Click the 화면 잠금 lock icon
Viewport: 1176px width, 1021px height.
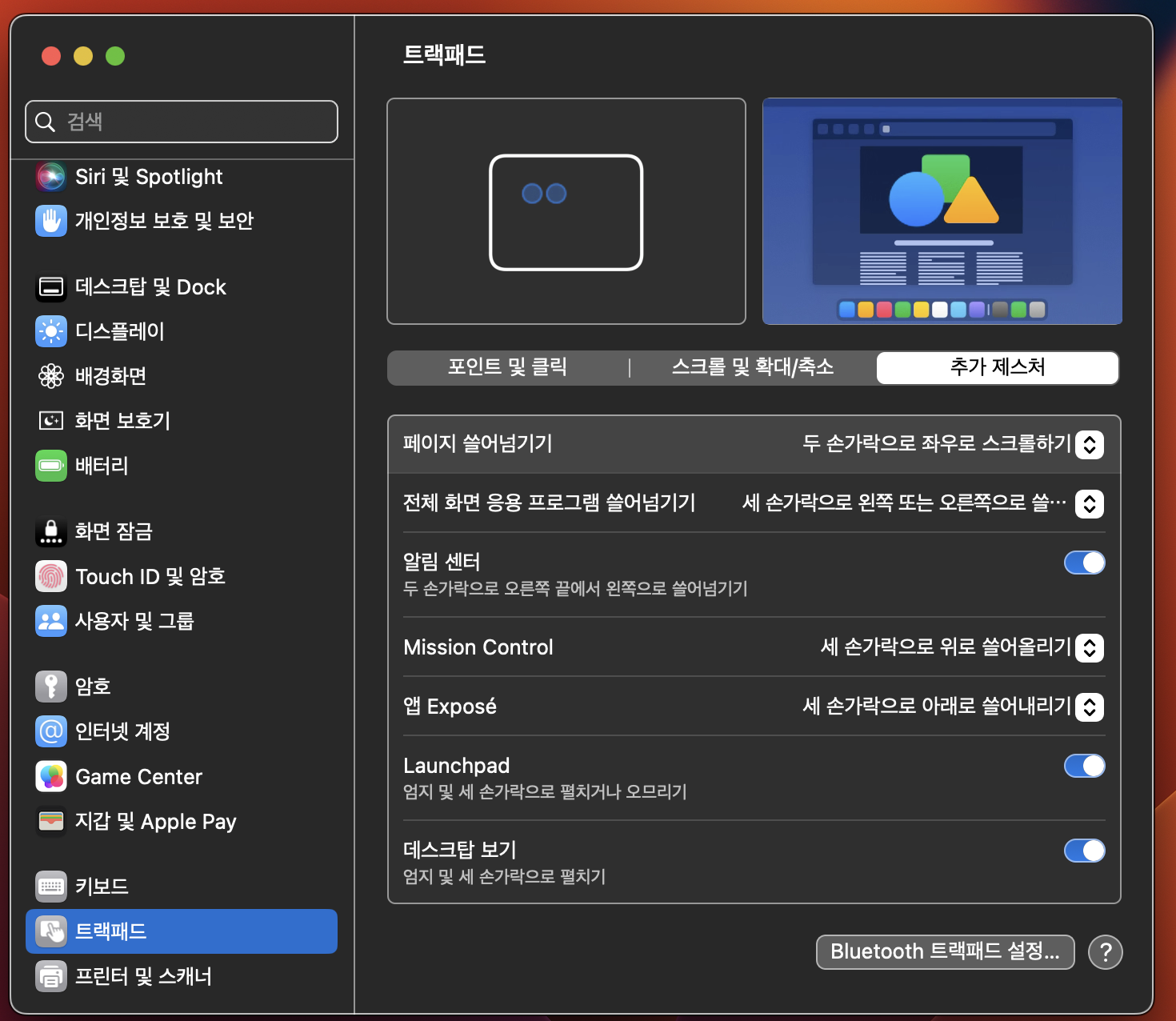pyautogui.click(x=51, y=531)
